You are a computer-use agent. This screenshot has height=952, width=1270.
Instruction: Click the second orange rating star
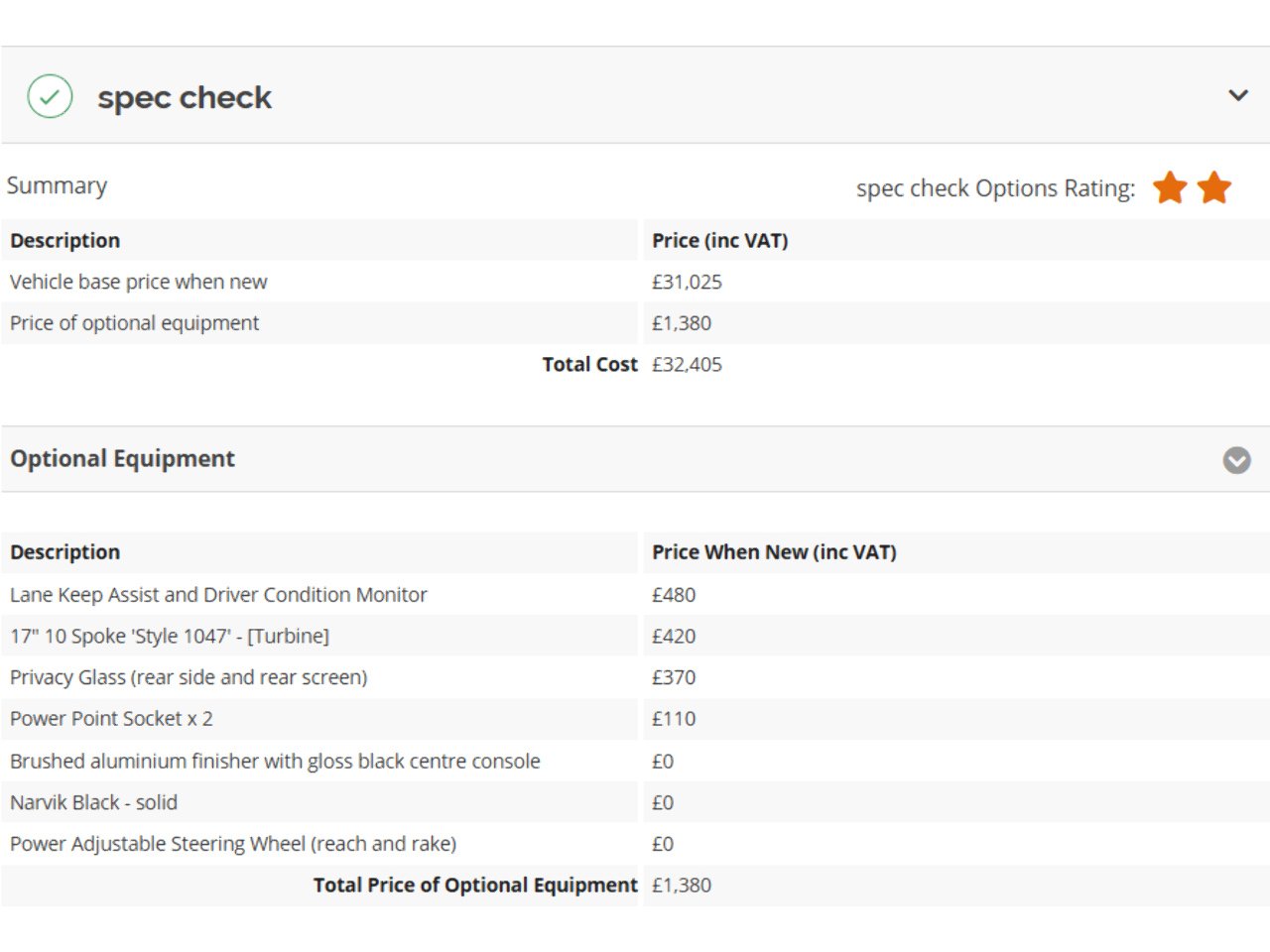[1213, 187]
